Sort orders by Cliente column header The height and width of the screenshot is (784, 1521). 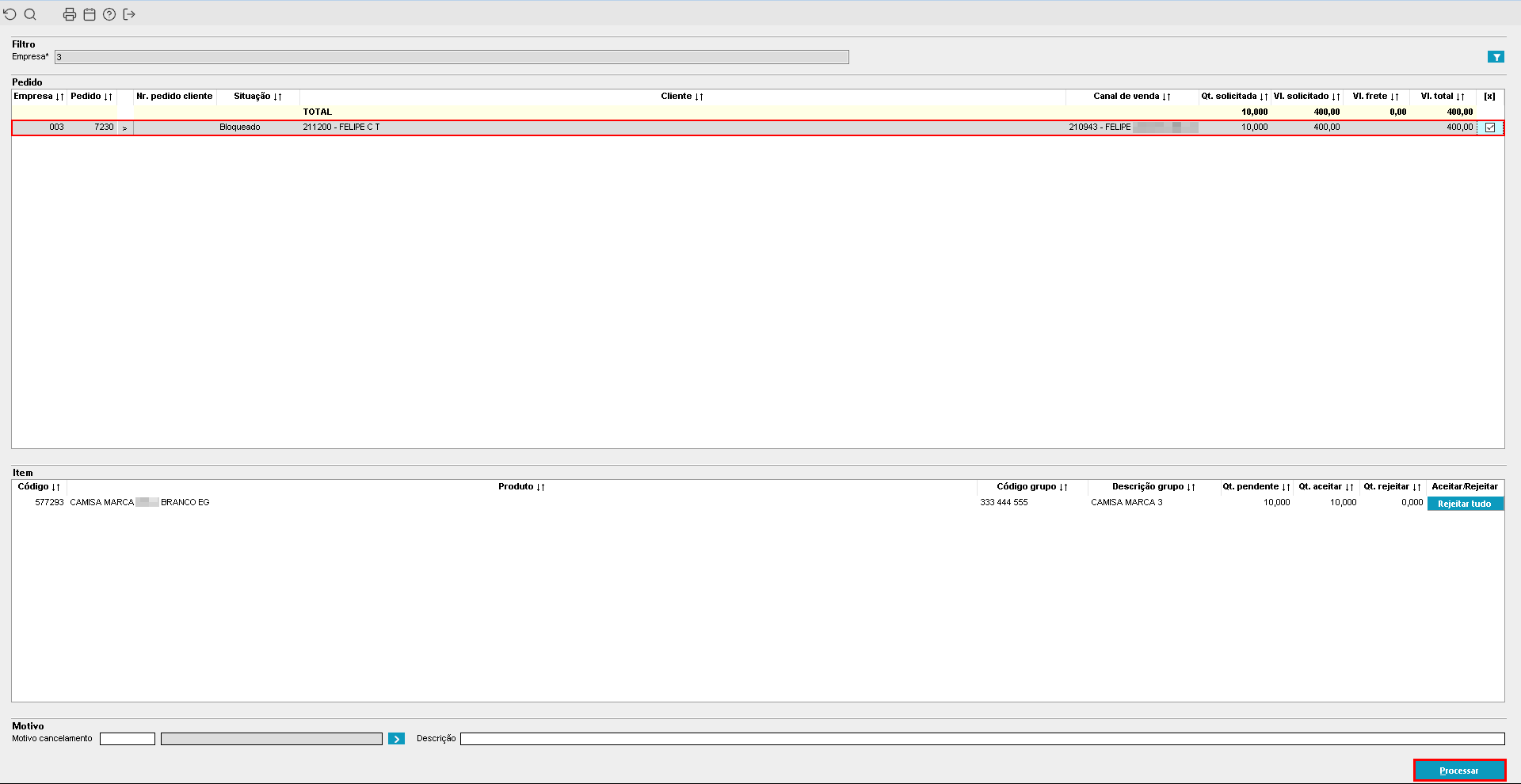click(682, 97)
